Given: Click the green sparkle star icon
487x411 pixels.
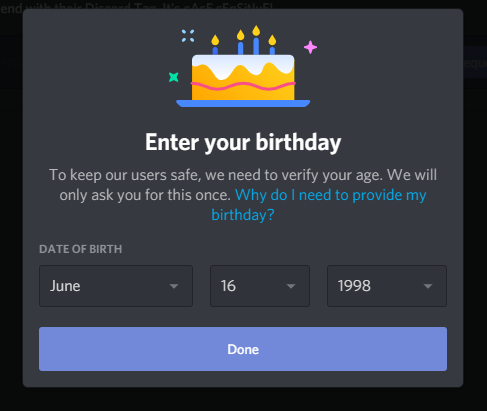Looking at the screenshot, I should pyautogui.click(x=174, y=77).
